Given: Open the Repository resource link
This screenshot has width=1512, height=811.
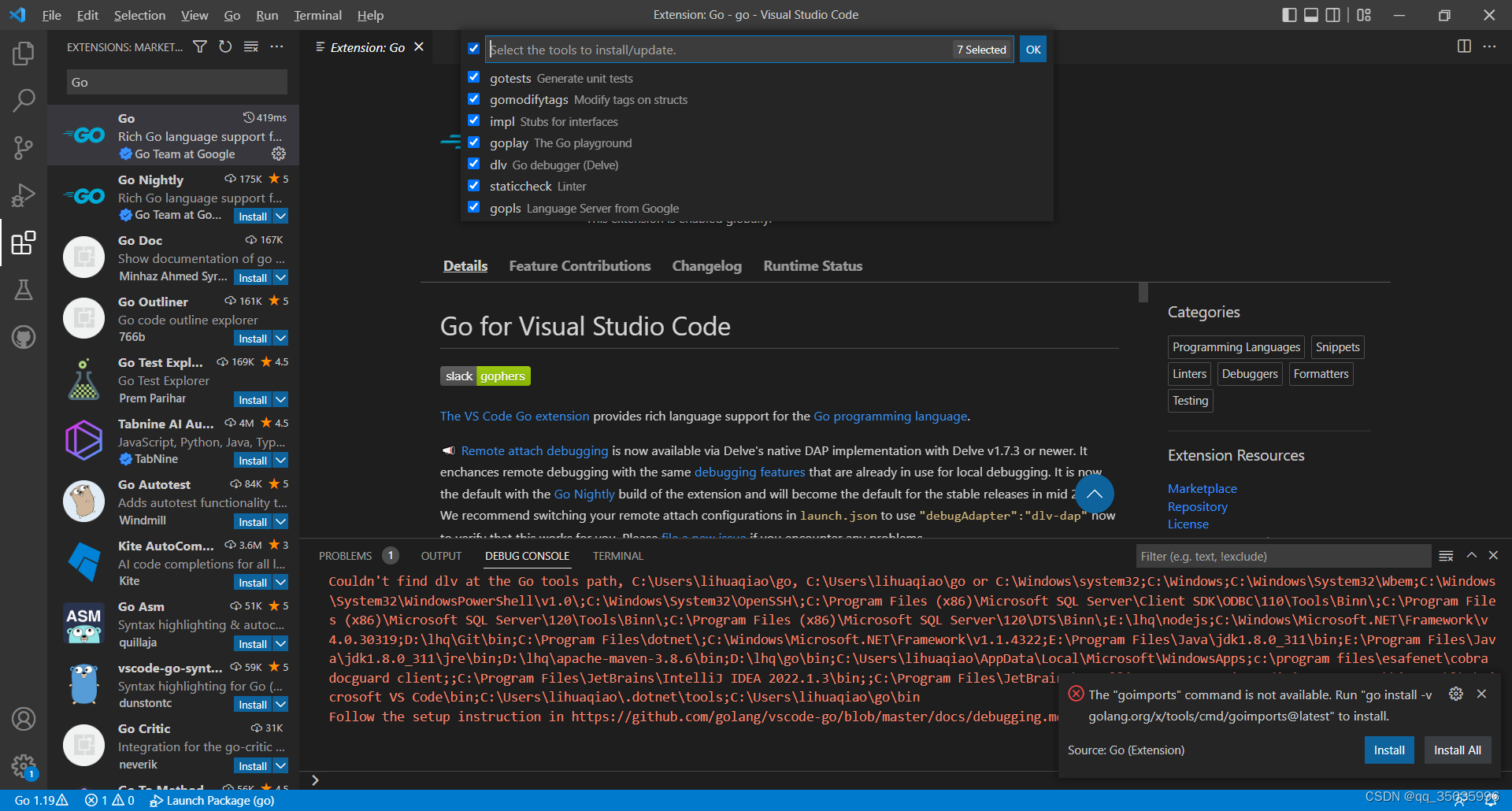Looking at the screenshot, I should (1197, 507).
